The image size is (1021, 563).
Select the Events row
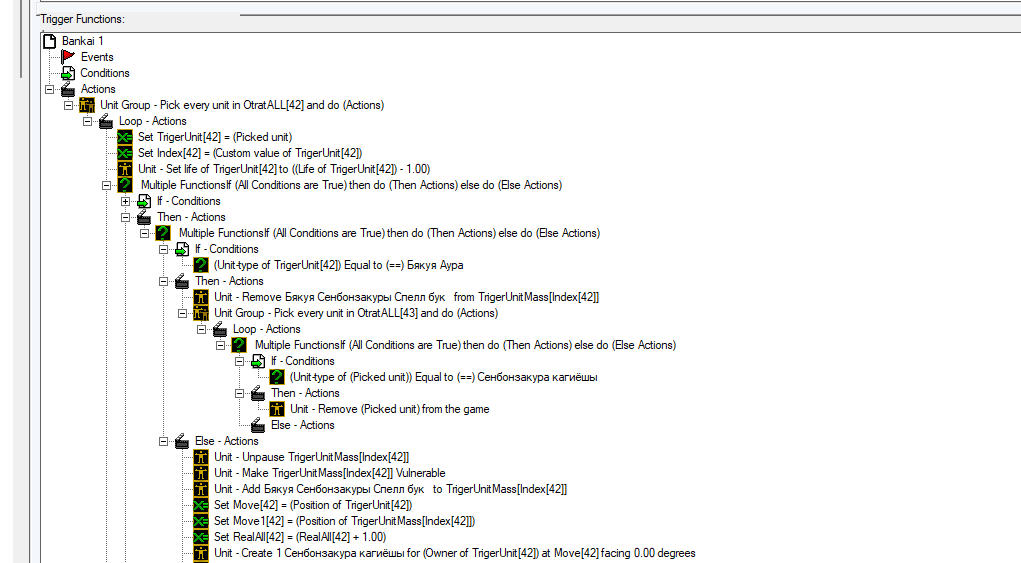(x=97, y=57)
